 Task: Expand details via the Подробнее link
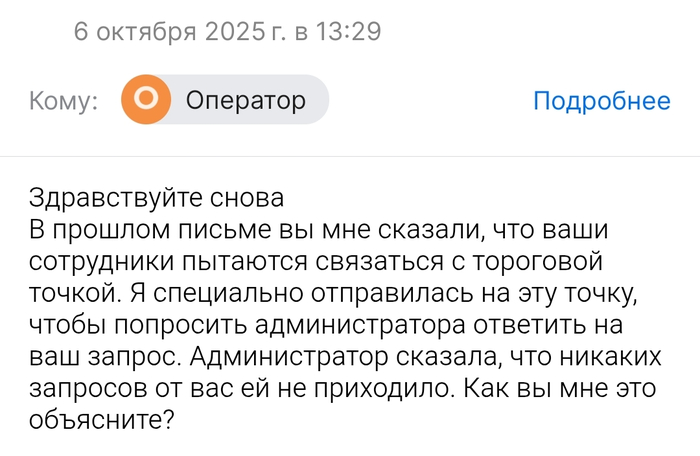[x=601, y=100]
